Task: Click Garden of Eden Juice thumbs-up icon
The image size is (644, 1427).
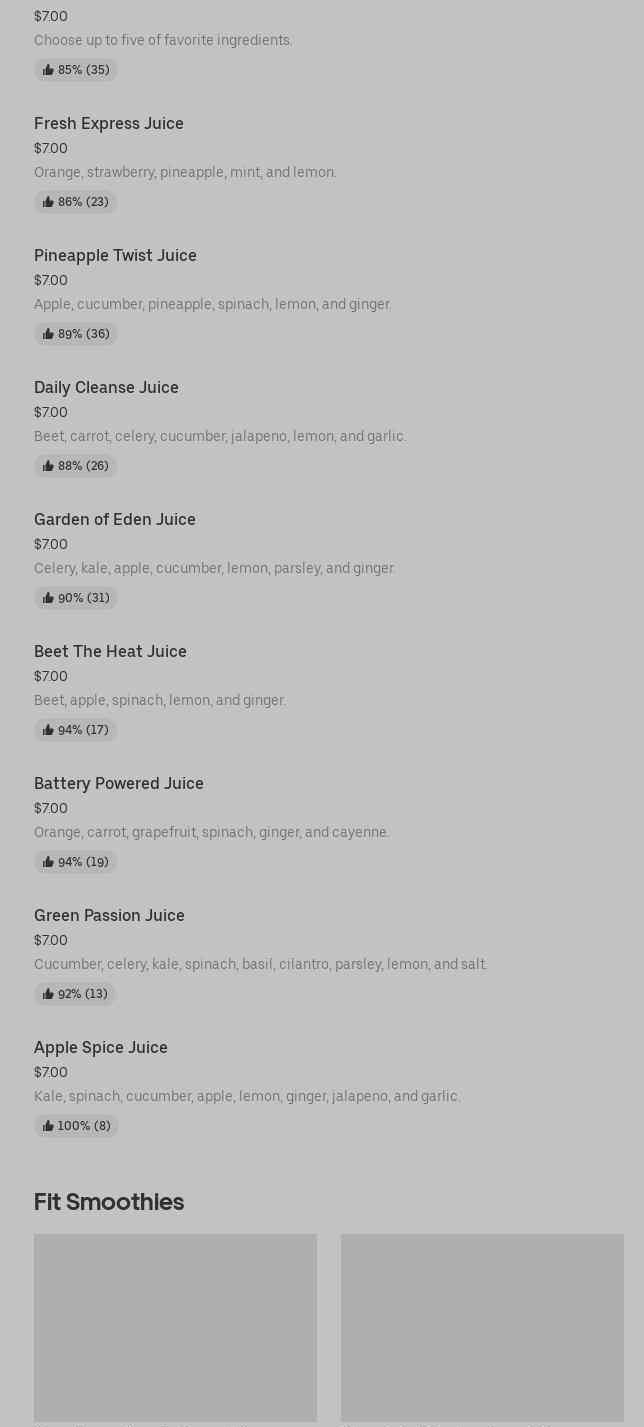Action: pos(48,598)
